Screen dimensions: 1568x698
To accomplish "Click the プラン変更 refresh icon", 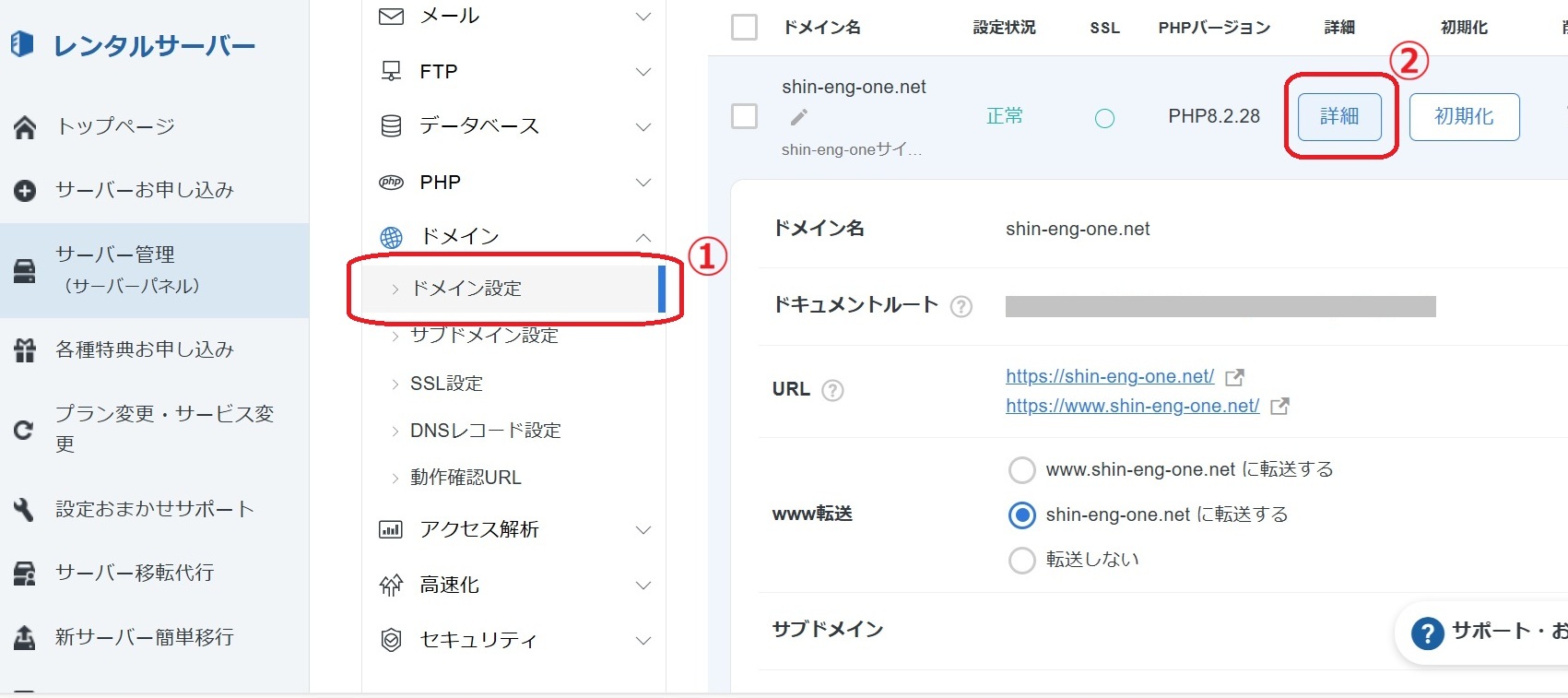I will (x=24, y=429).
